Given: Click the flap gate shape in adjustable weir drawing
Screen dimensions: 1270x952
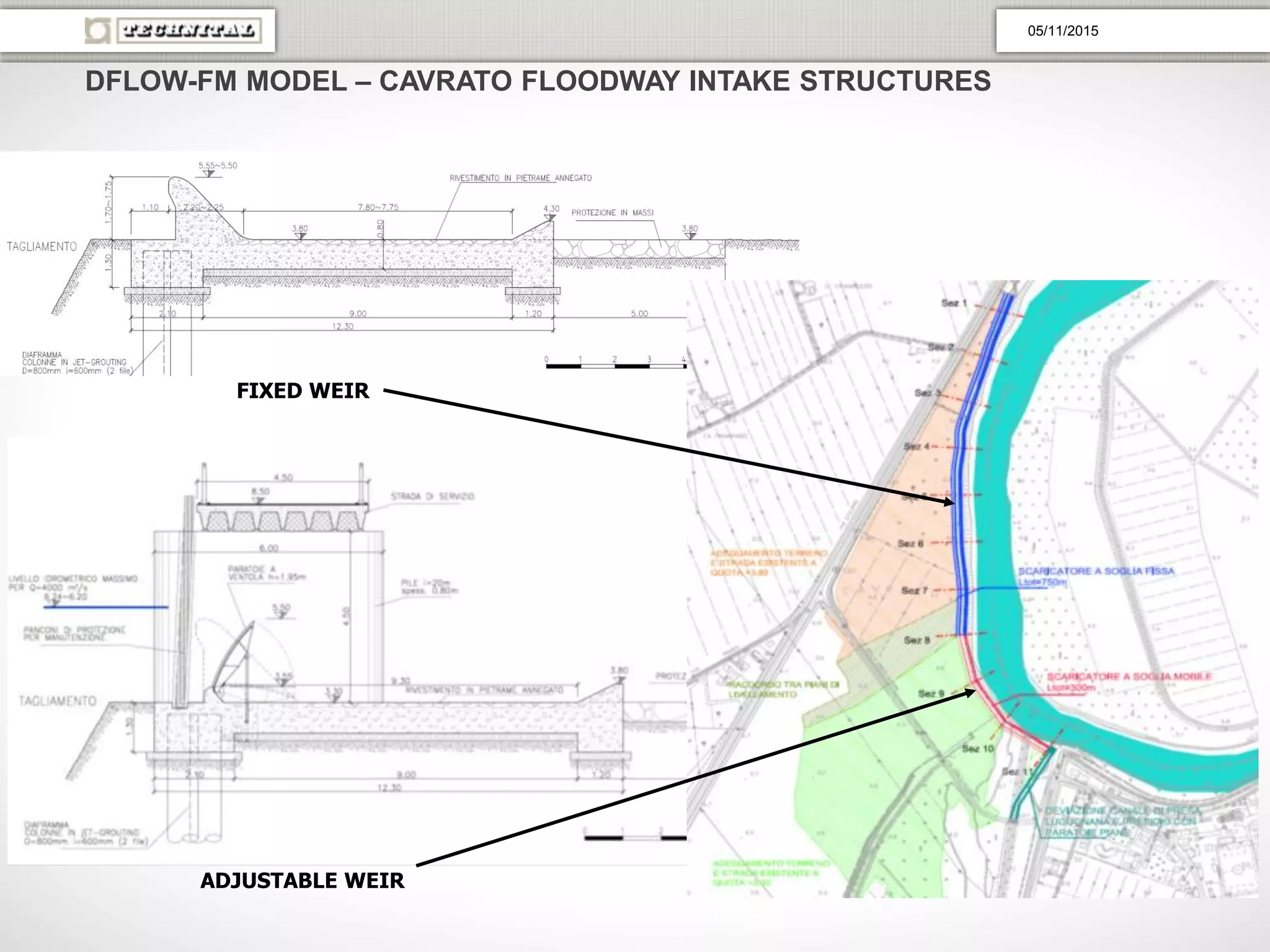Looking at the screenshot, I should click(233, 658).
